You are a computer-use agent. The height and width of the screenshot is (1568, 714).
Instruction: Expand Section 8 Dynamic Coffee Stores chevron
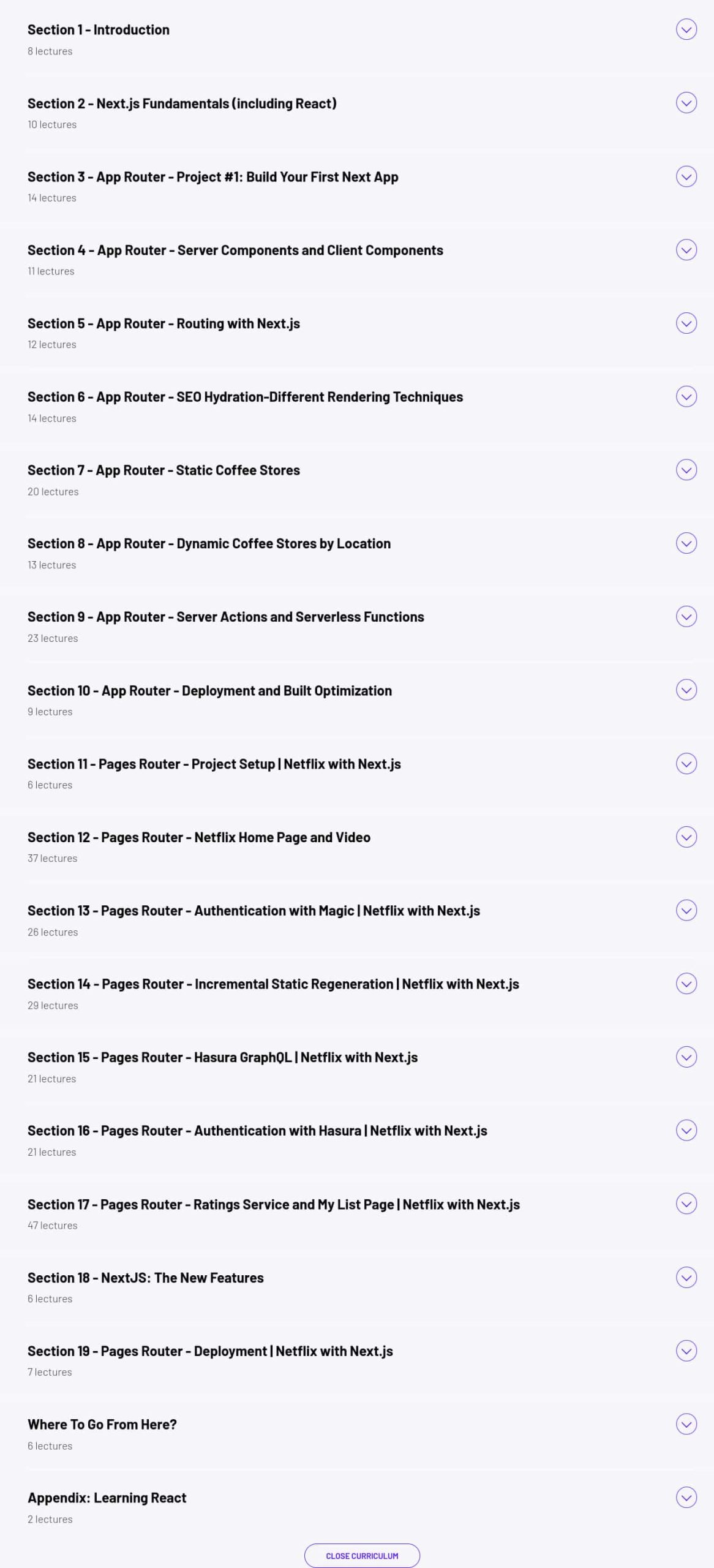click(686, 543)
